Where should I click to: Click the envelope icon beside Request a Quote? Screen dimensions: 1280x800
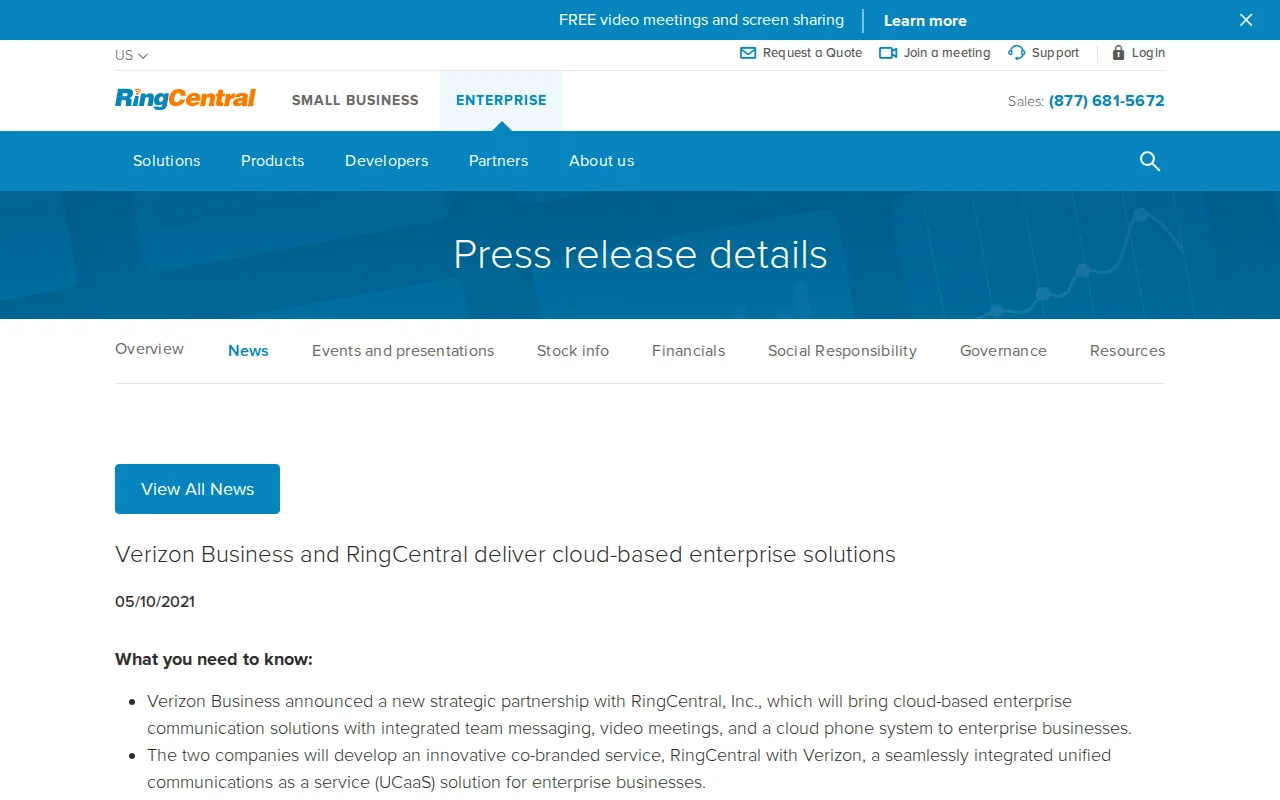tap(748, 53)
